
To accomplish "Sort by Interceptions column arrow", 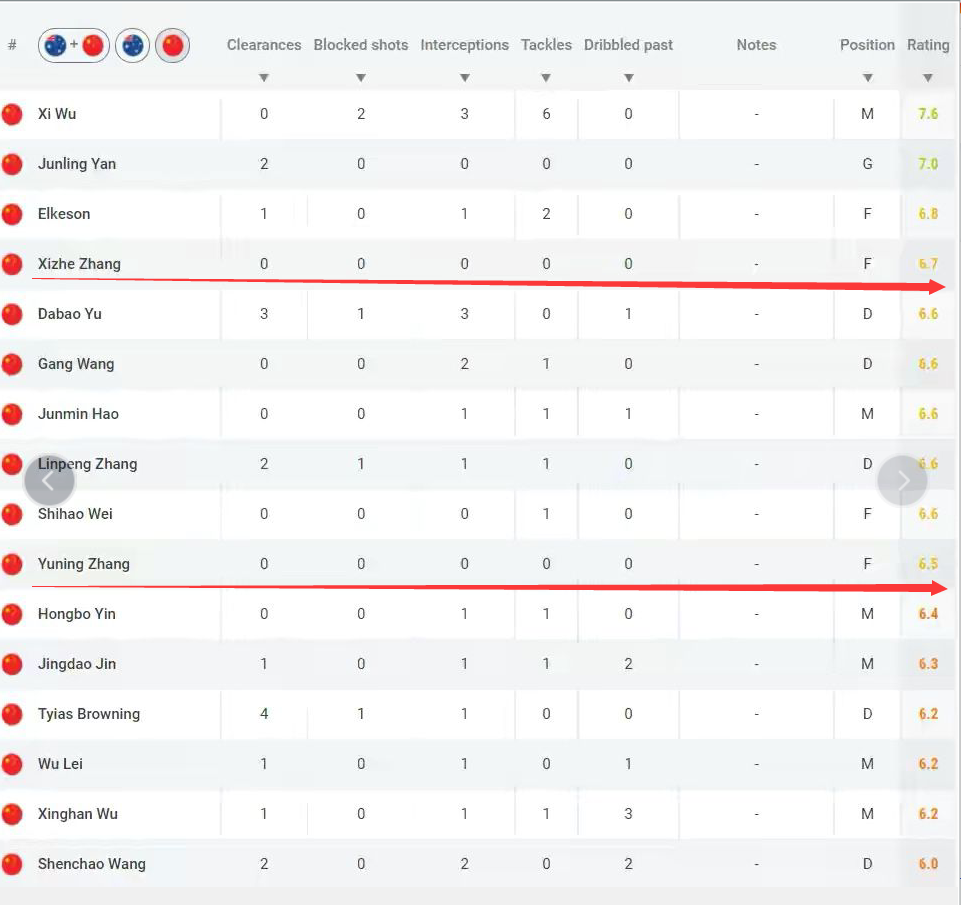I will 465,78.
